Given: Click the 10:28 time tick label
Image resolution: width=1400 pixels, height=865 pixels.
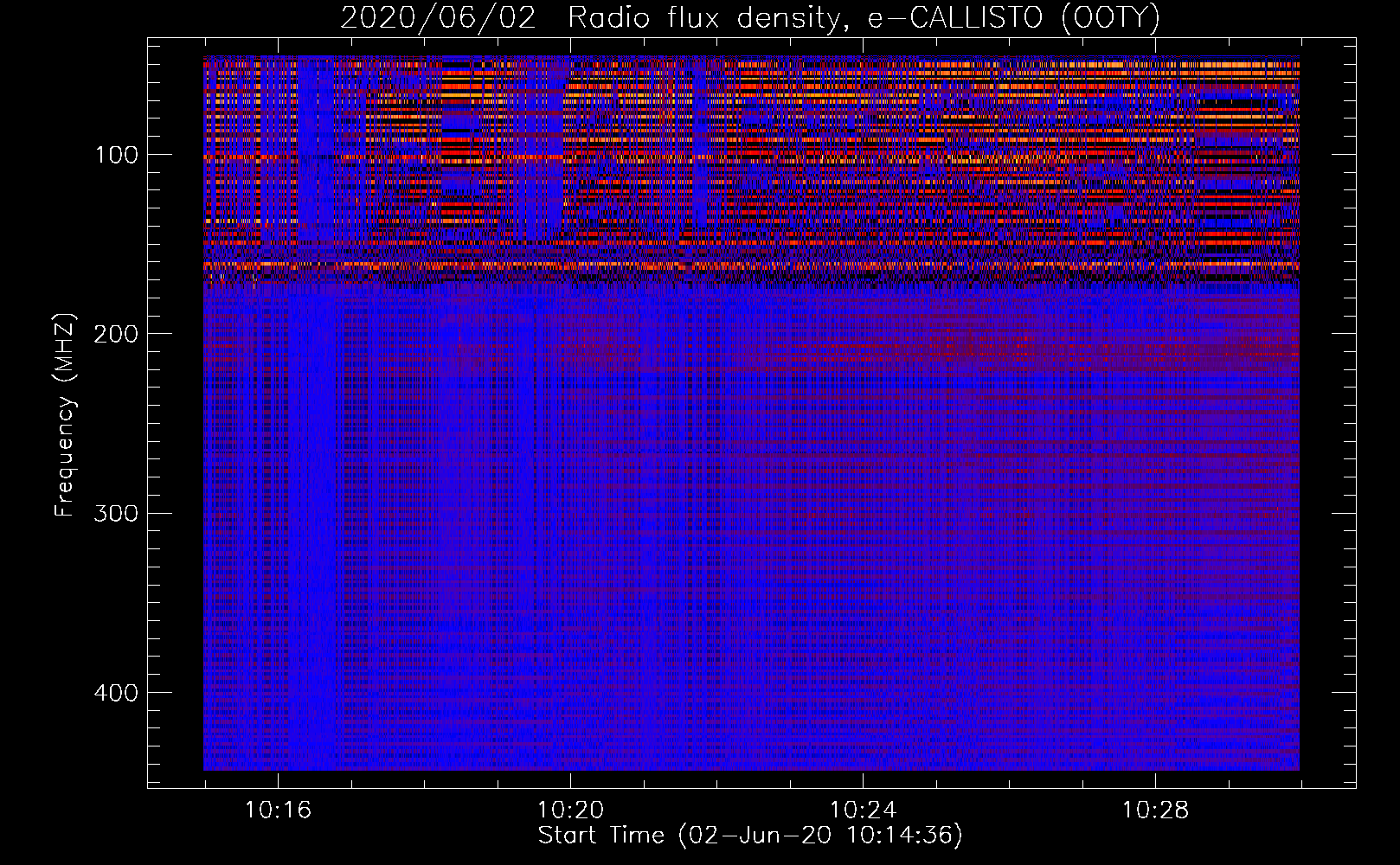Looking at the screenshot, I should tap(1155, 811).
